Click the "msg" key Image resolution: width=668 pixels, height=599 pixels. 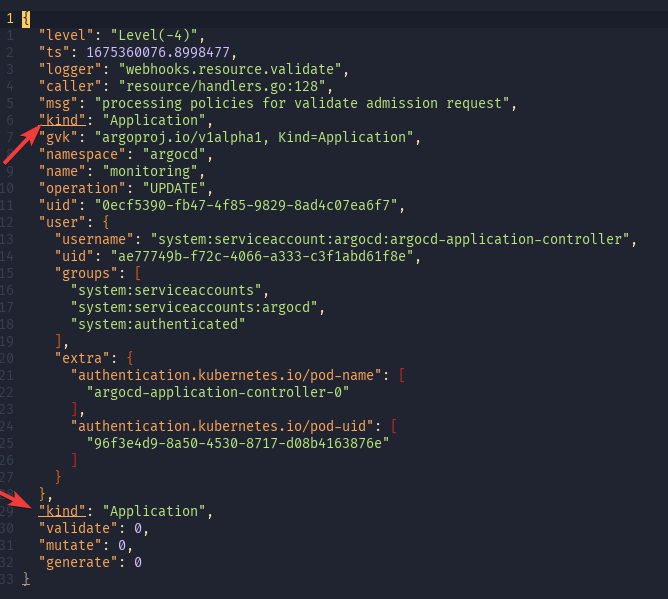[x=58, y=103]
